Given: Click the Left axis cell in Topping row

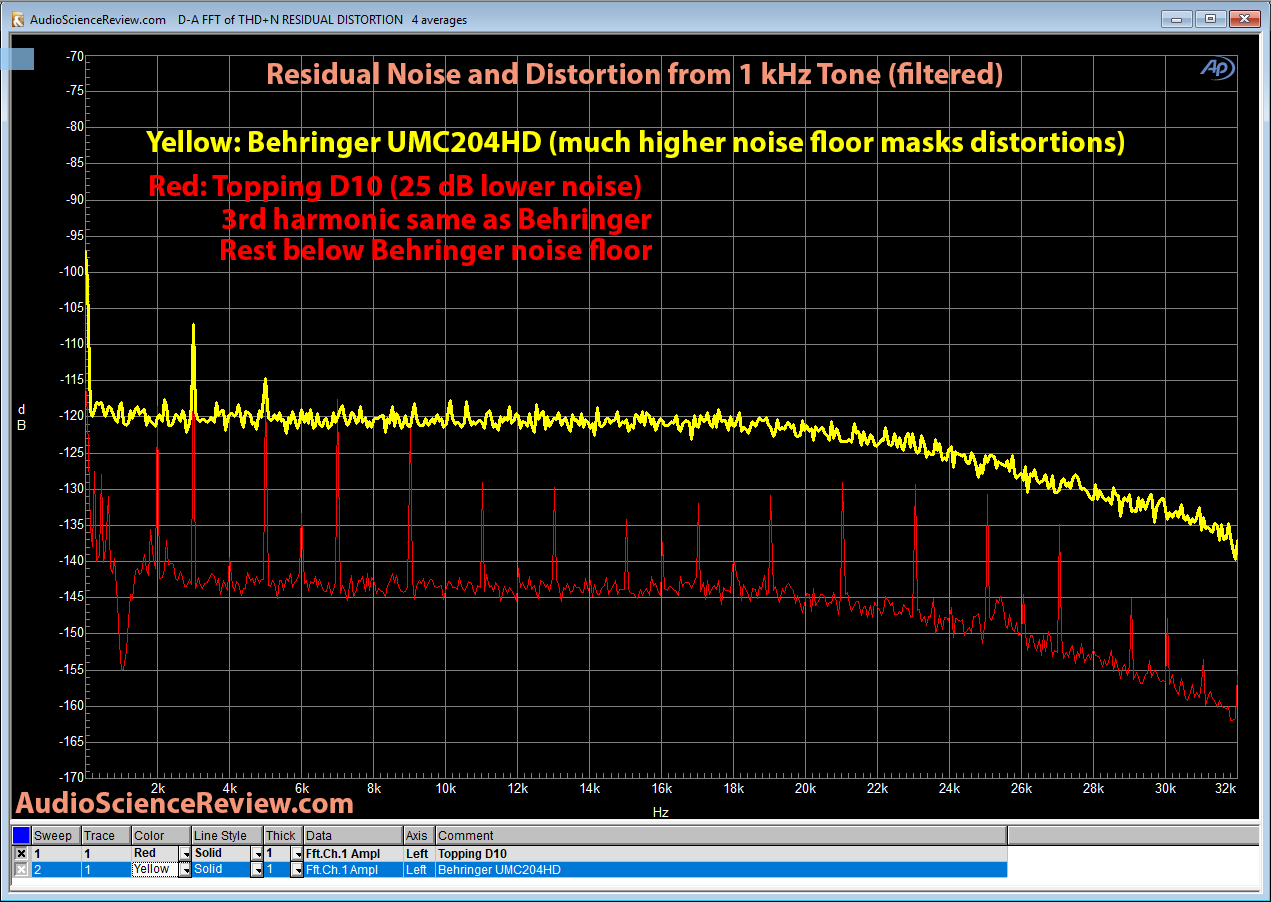Looking at the screenshot, I should [x=419, y=853].
